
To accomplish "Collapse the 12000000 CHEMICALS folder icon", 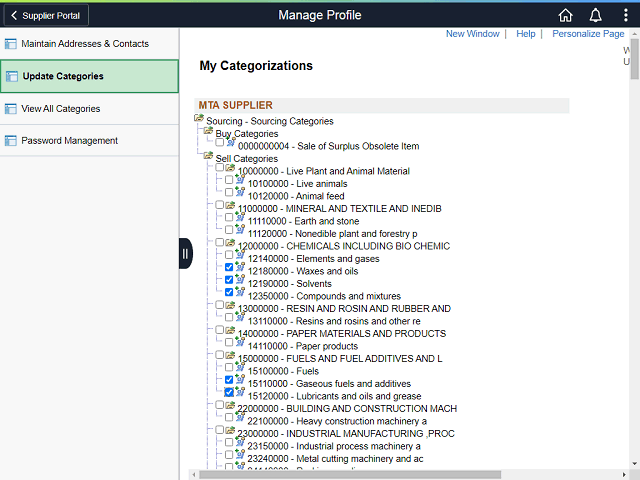I will click(x=230, y=243).
